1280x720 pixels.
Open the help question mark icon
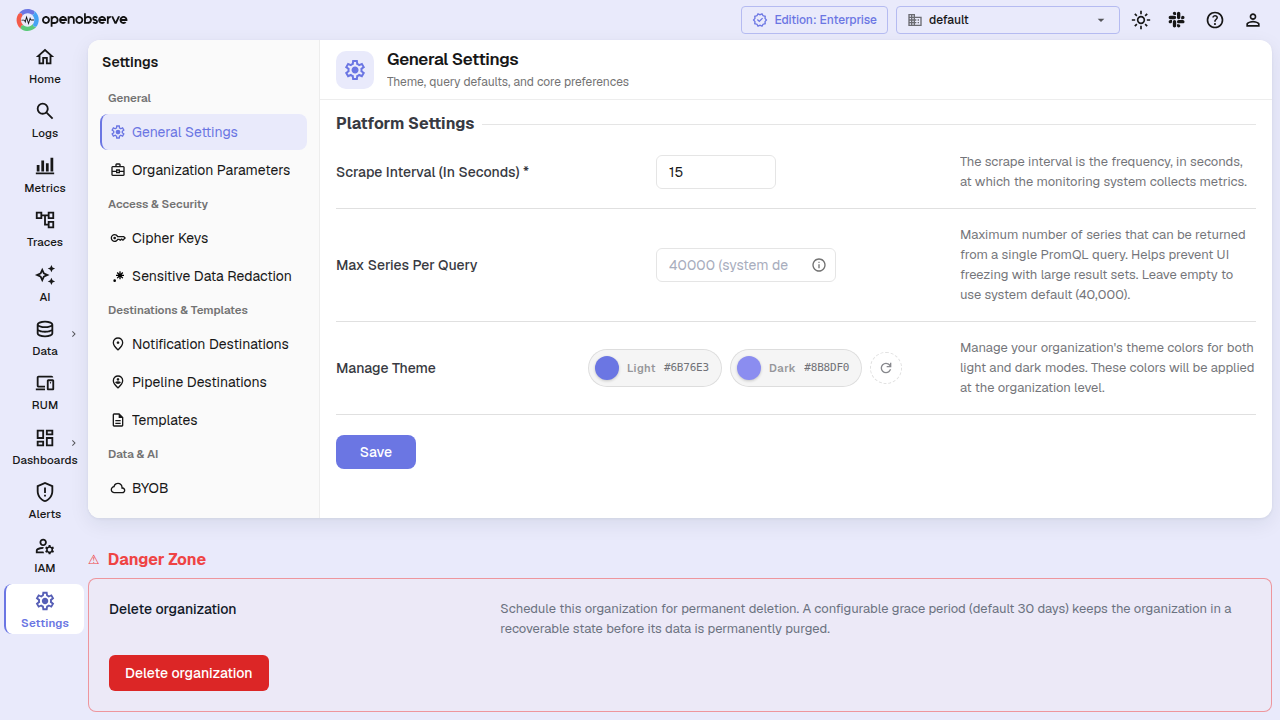pyautogui.click(x=1215, y=20)
